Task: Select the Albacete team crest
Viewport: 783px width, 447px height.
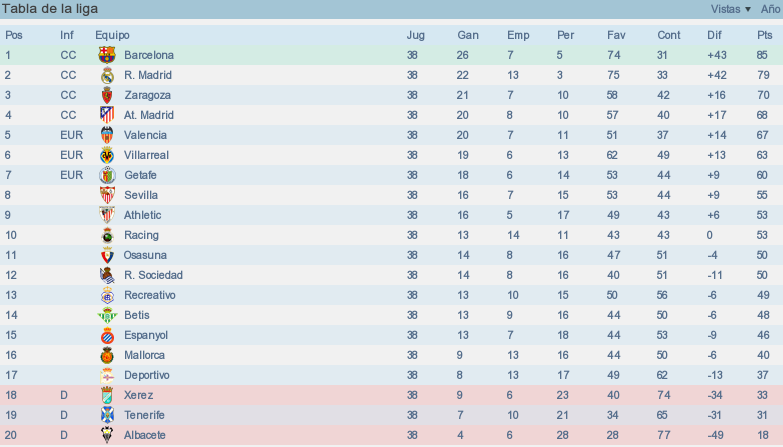Action: pos(107,435)
